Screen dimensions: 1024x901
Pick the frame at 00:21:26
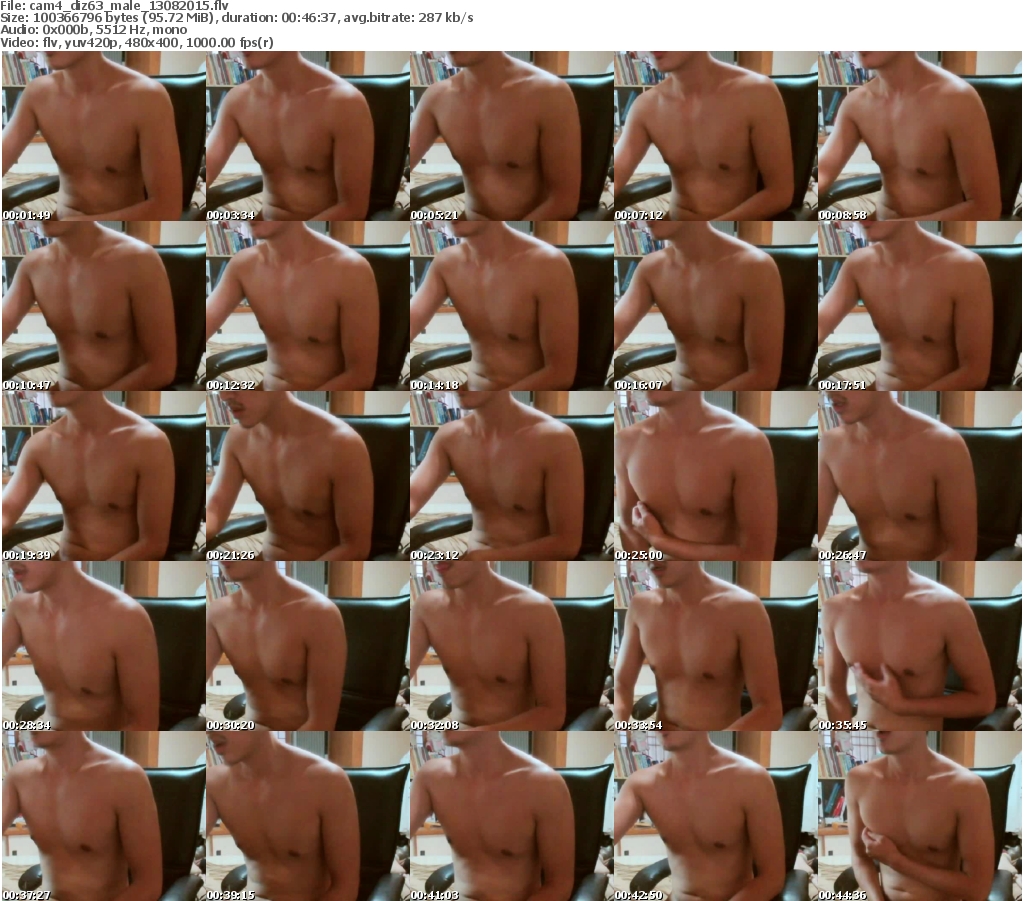(x=308, y=476)
